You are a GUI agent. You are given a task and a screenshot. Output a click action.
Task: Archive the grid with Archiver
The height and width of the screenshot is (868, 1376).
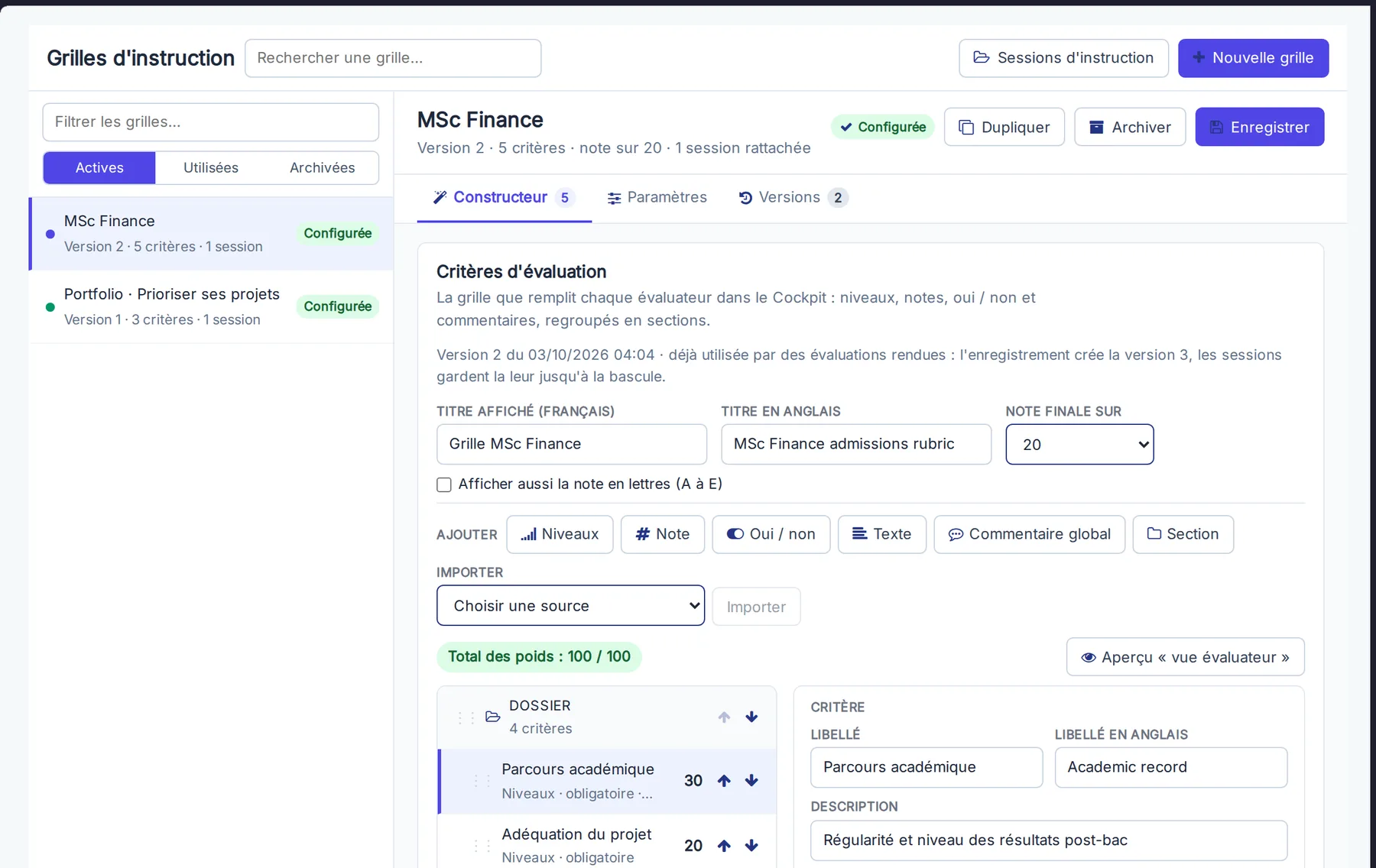(x=1130, y=127)
